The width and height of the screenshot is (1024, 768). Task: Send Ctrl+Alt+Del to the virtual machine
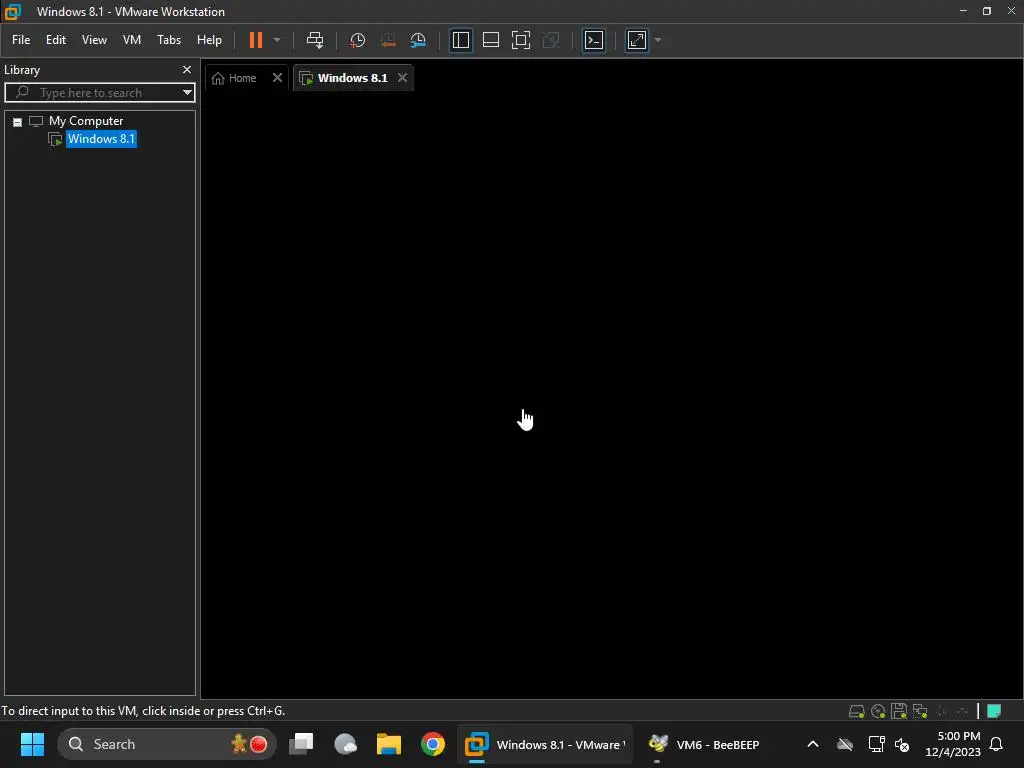315,40
